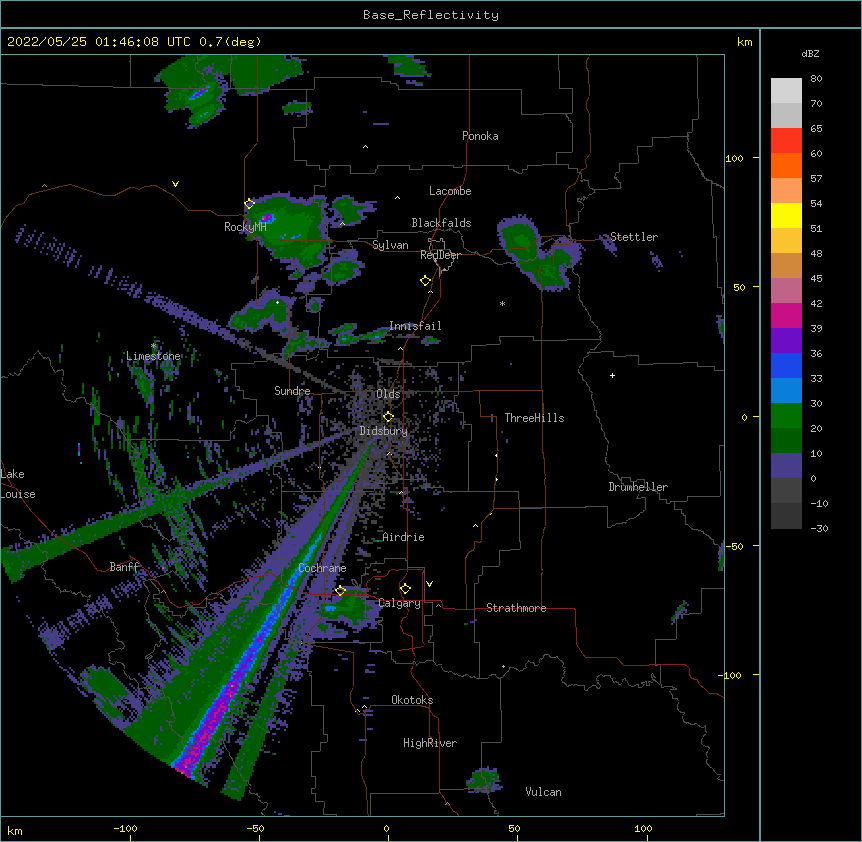Pick the red 60-65 dBZ legend swatch

786,141
